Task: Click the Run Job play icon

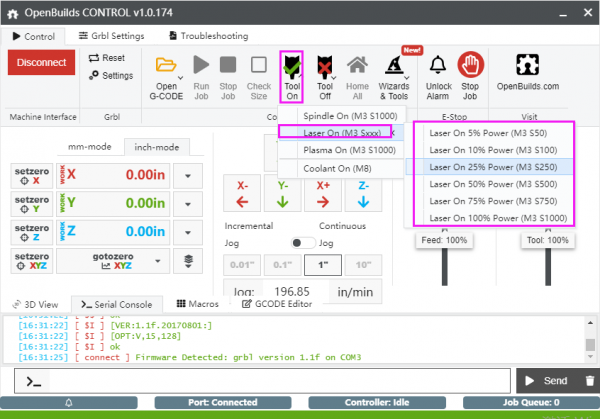Action: pyautogui.click(x=201, y=65)
